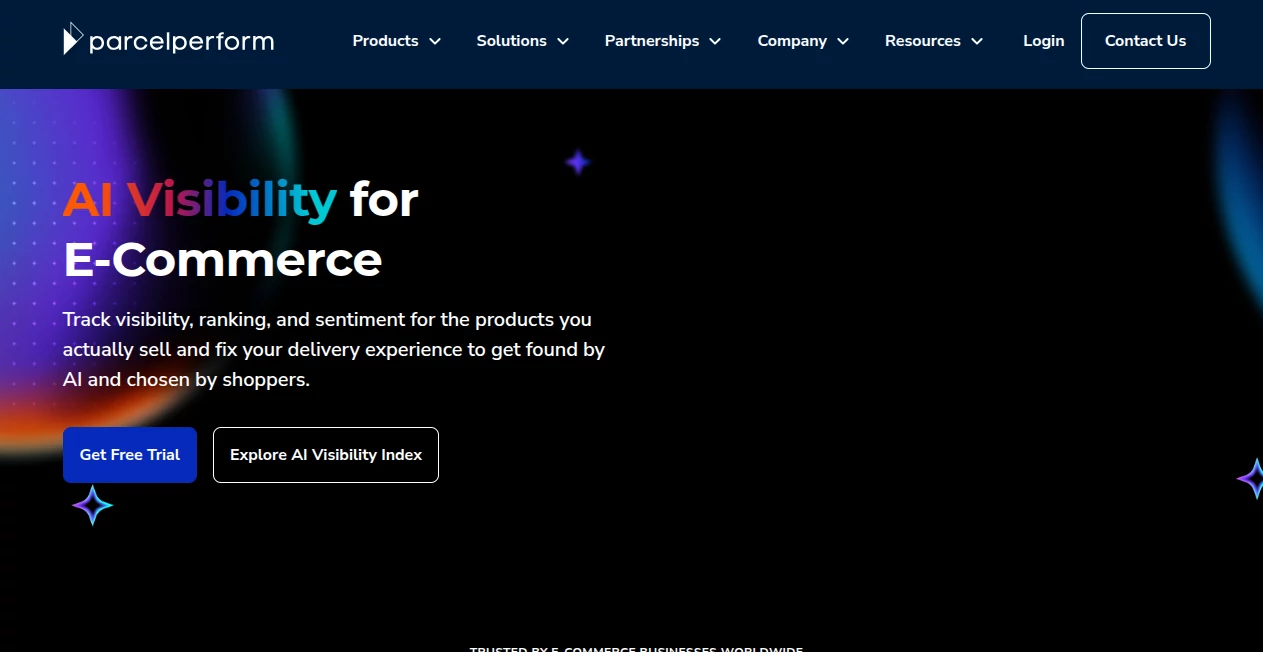1263x652 pixels.
Task: Click the Contact Us button
Action: (1145, 41)
